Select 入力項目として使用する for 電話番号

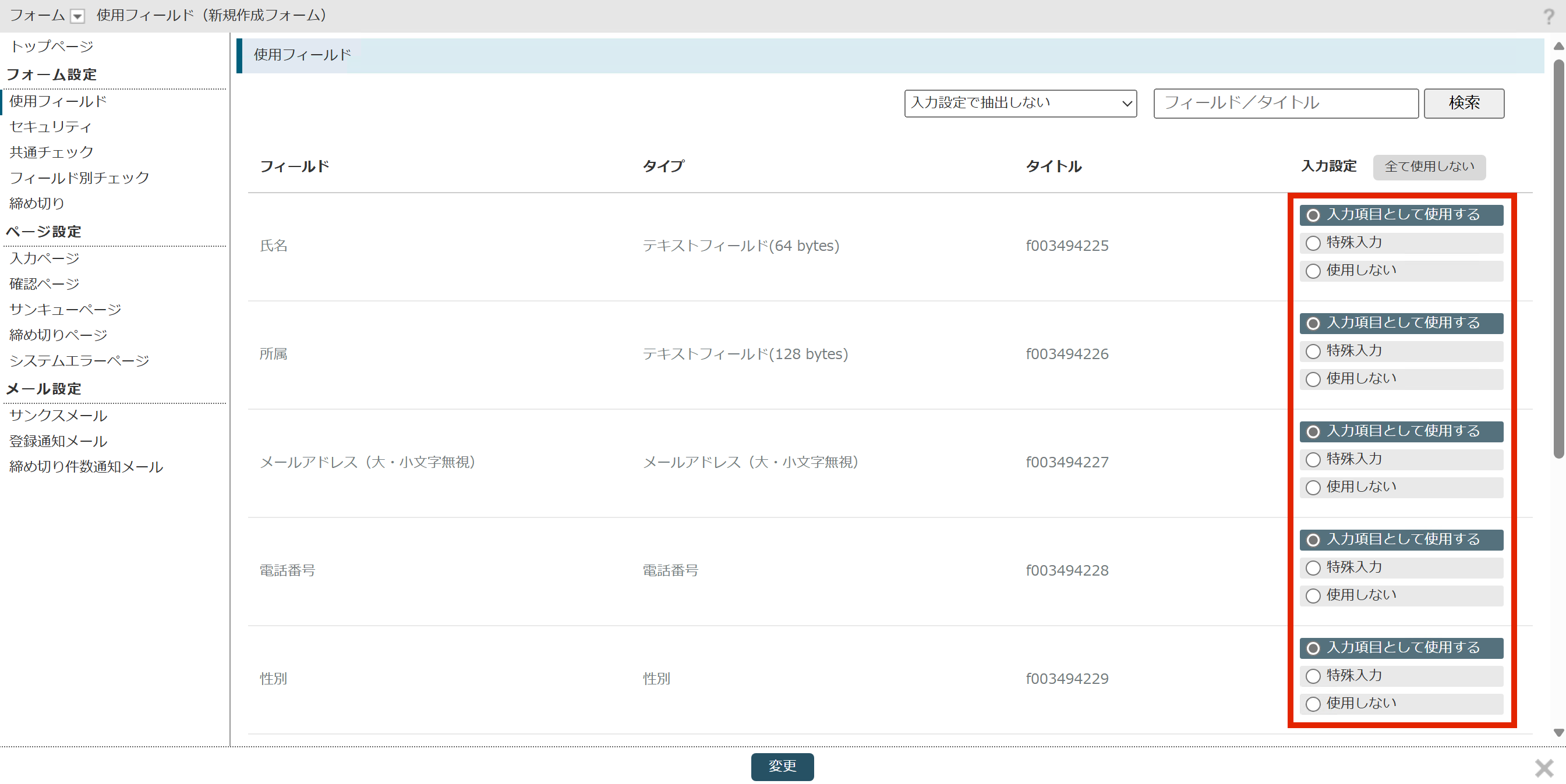pos(1401,539)
